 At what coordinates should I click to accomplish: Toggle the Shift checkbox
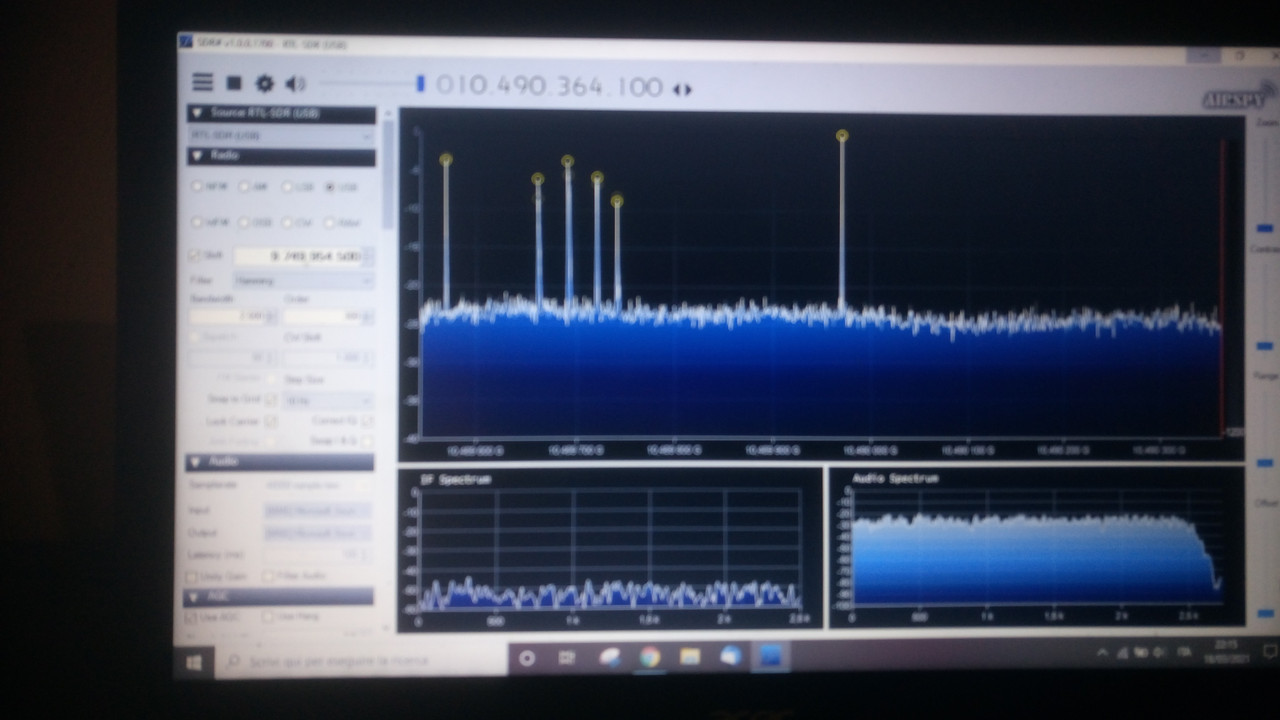tap(195, 256)
